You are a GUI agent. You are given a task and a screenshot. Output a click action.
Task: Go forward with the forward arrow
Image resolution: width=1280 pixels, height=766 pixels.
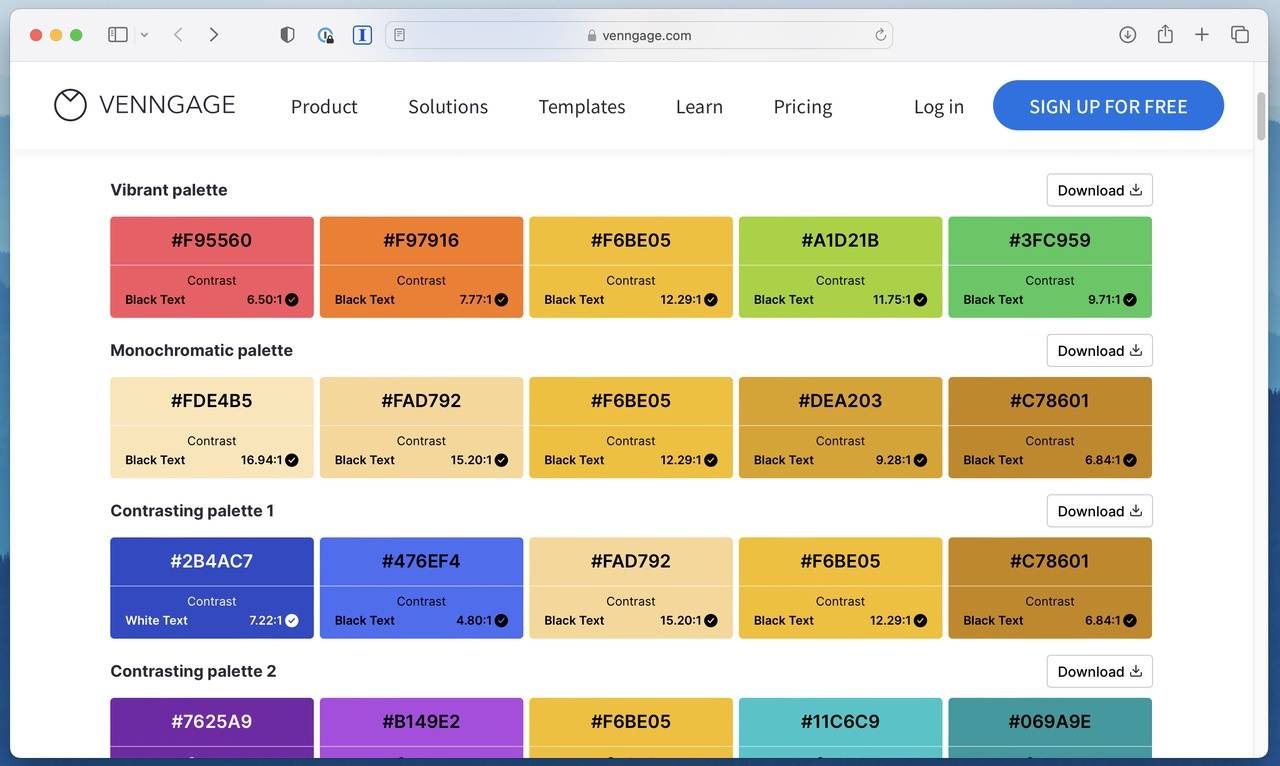[x=213, y=35]
